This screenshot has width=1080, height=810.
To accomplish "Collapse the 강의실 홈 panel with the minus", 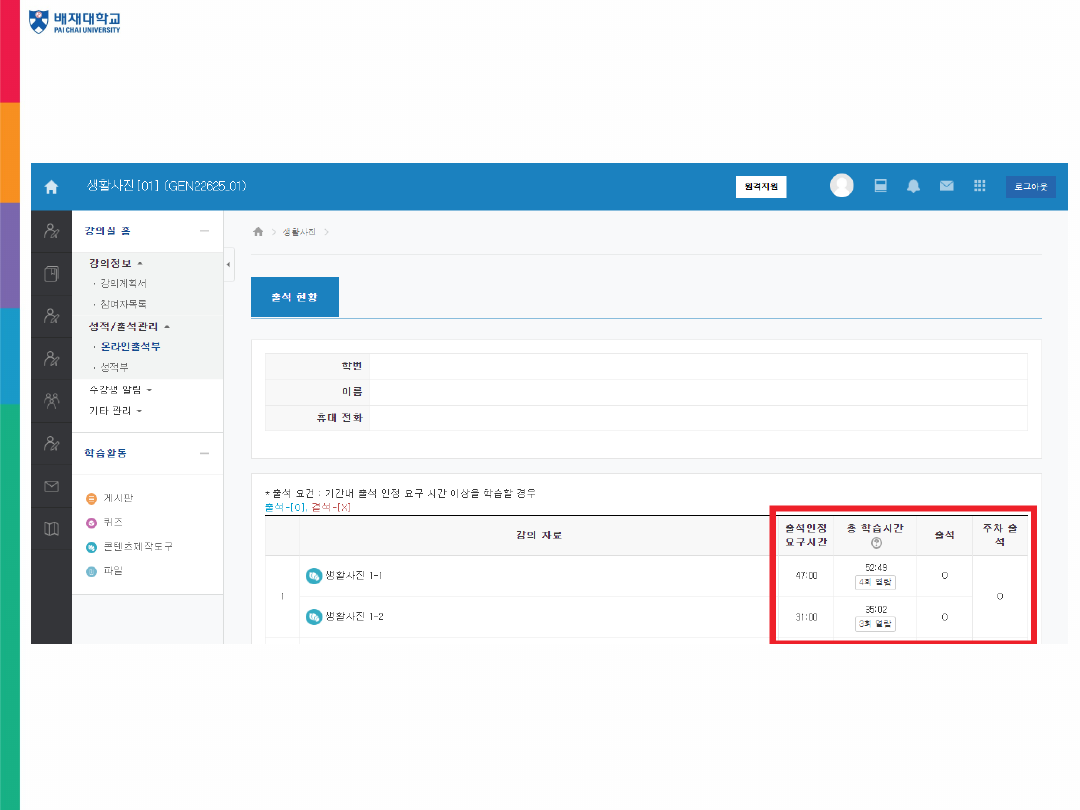I will [x=204, y=231].
